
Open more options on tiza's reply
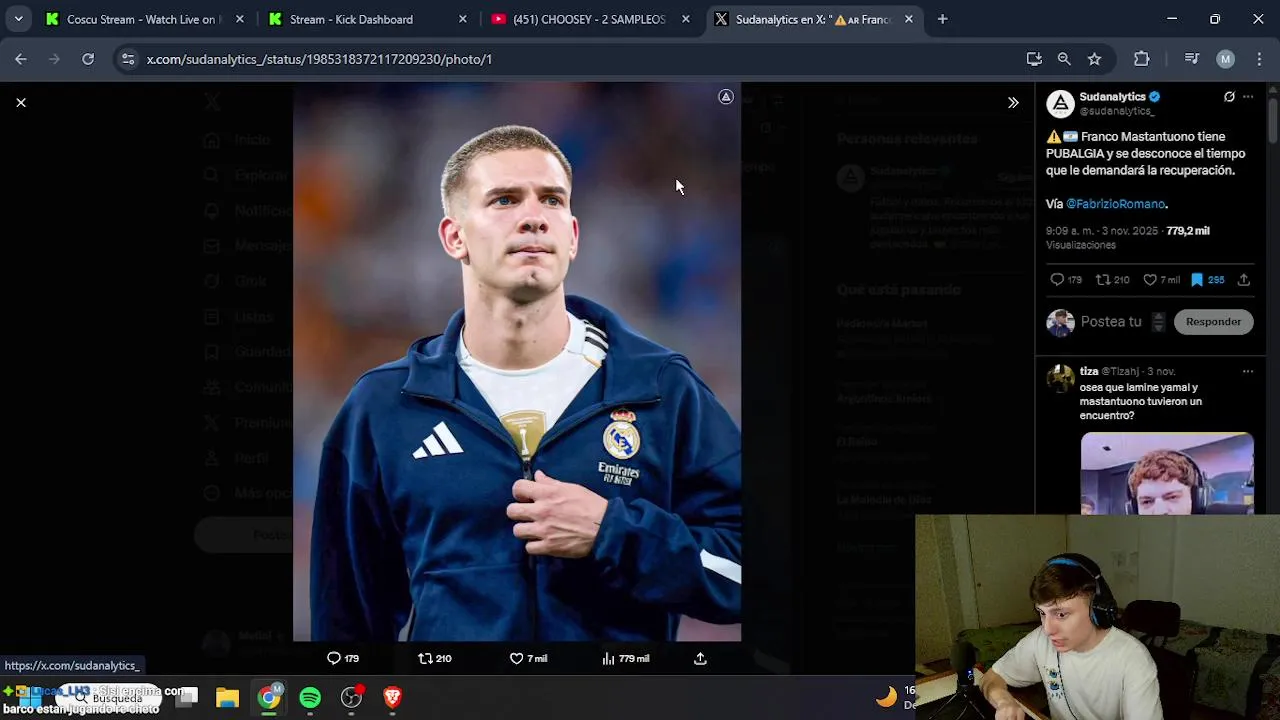pos(1247,371)
